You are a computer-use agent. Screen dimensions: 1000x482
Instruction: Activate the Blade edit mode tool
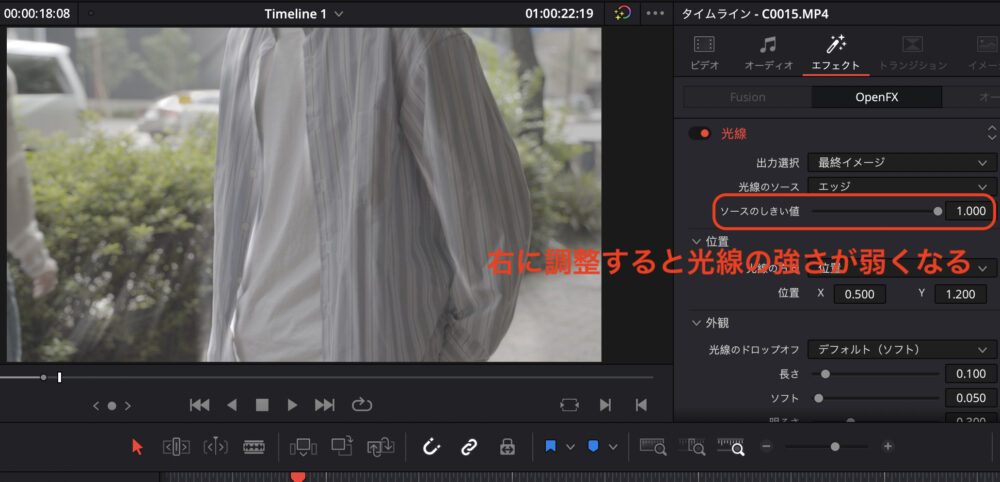pos(254,447)
